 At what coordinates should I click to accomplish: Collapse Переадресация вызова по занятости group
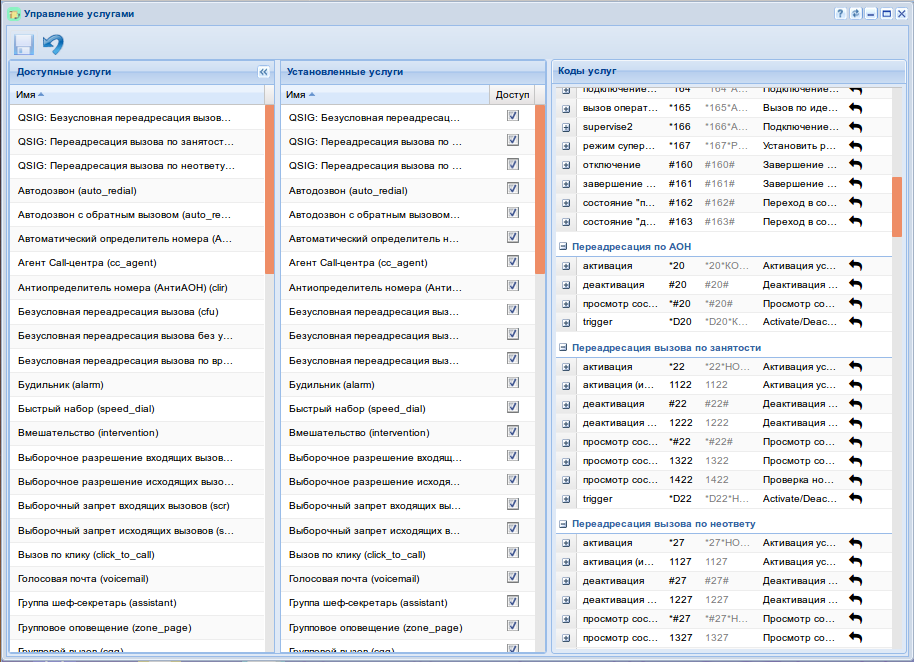563,348
